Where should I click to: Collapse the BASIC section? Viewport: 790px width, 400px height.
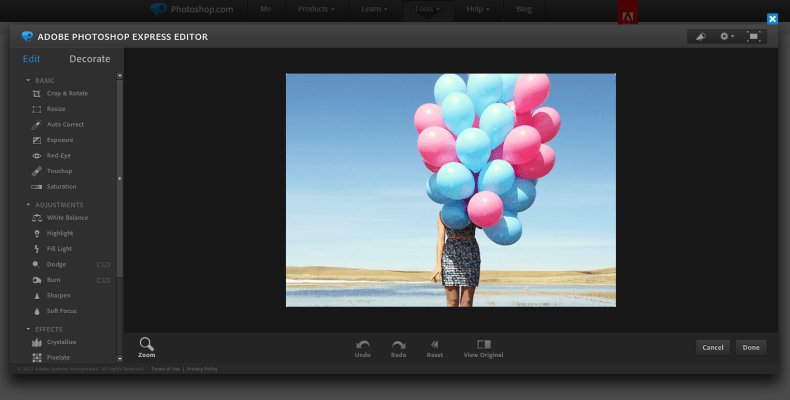(28, 80)
